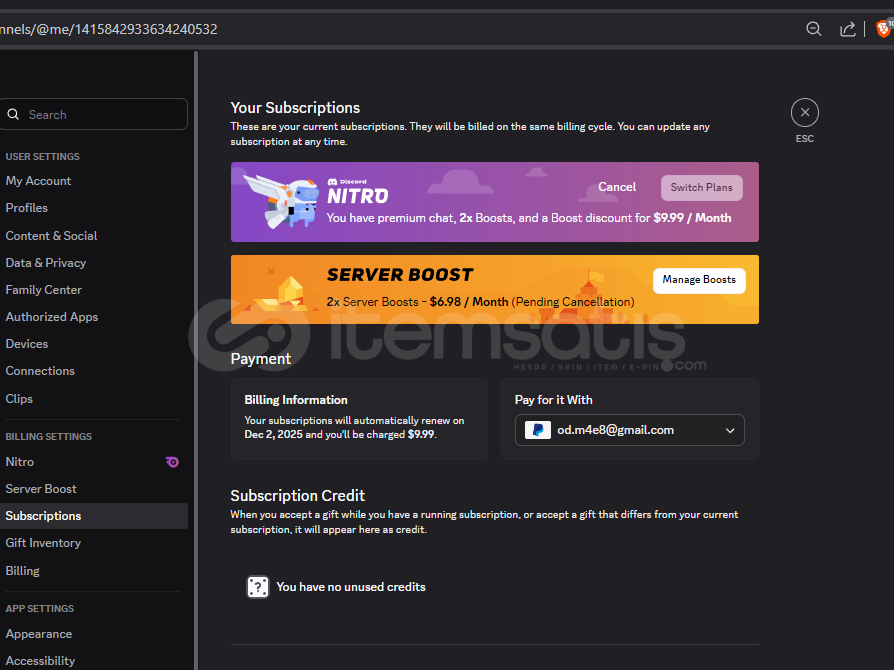Open Profiles settings

pyautogui.click(x=26, y=208)
